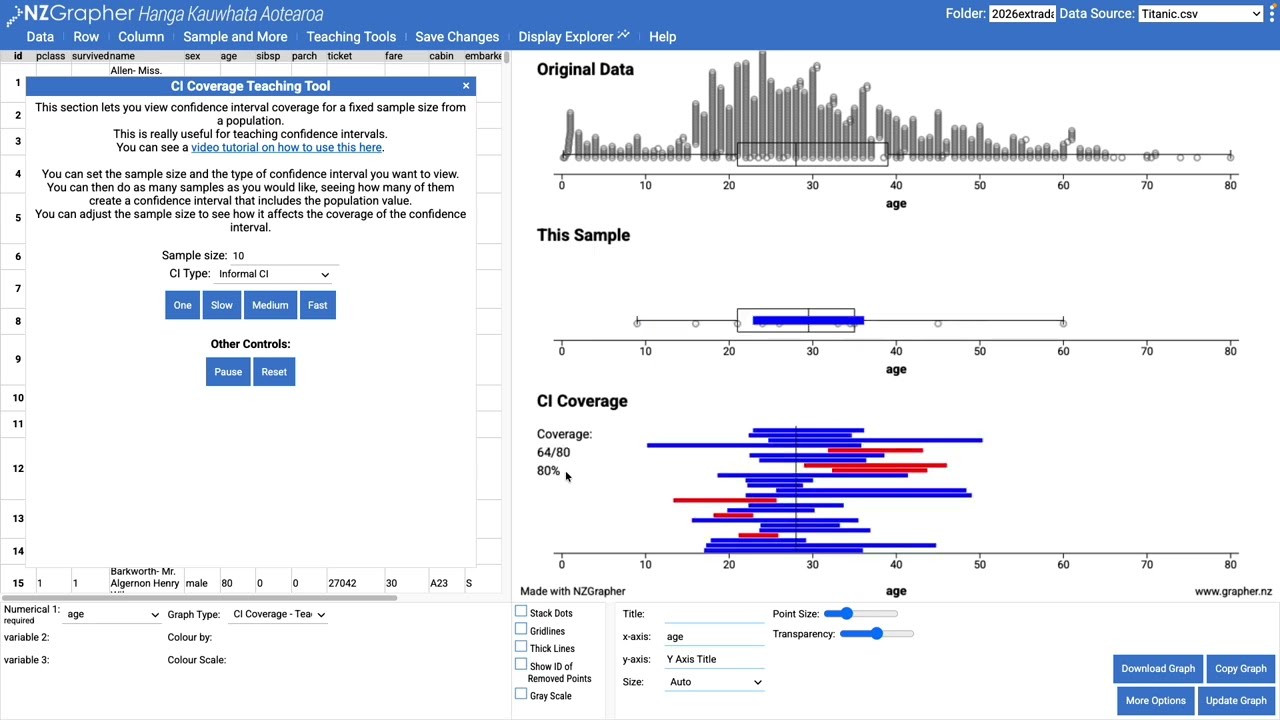Open the Graph Type dropdown
The width and height of the screenshot is (1280, 720).
(279, 615)
